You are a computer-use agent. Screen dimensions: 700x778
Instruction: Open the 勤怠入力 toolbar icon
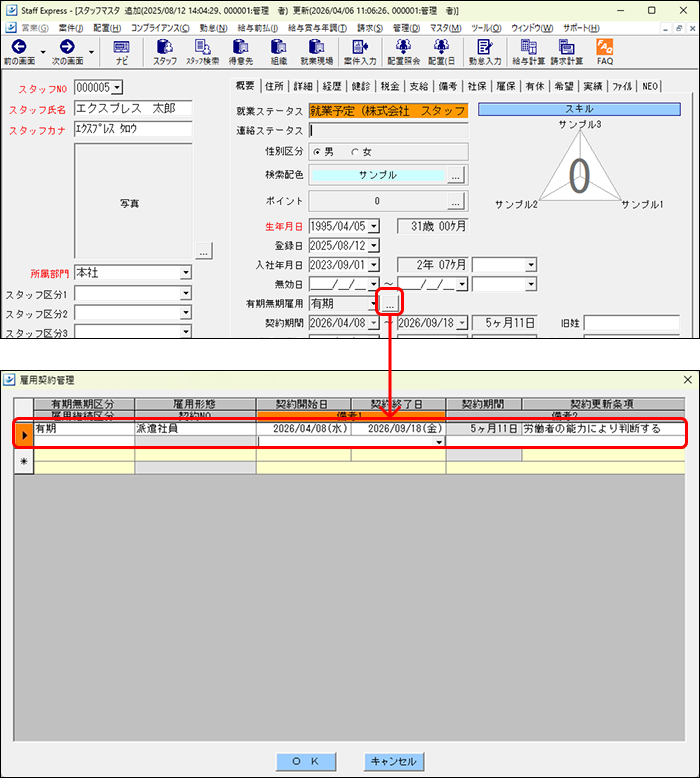pyautogui.click(x=485, y=52)
